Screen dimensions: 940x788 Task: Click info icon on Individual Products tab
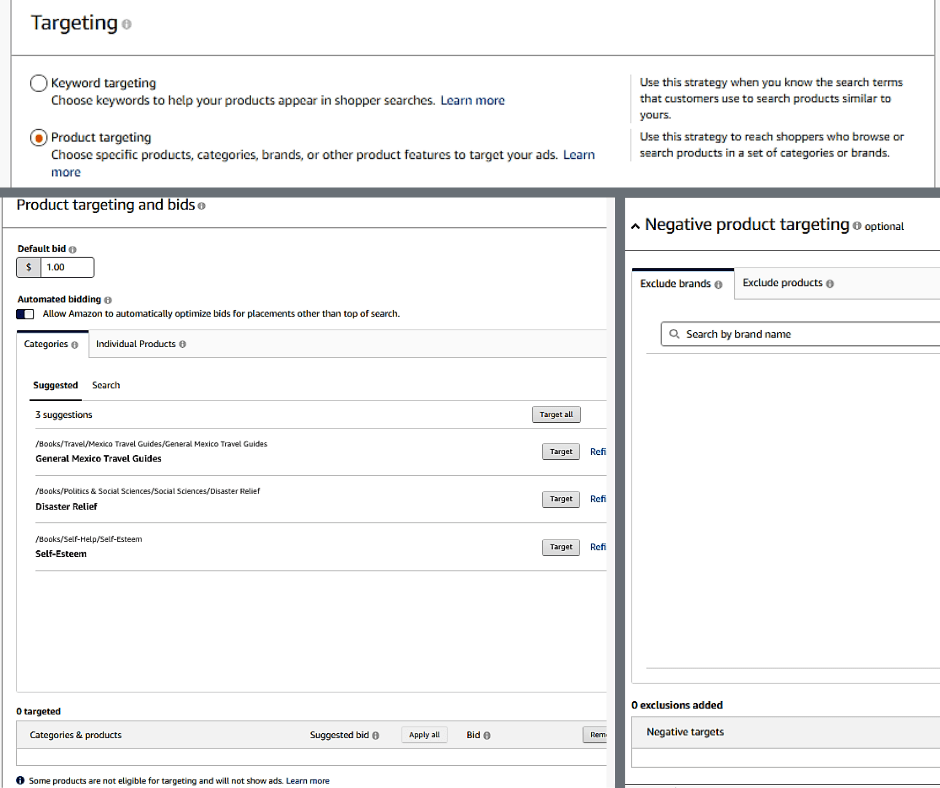point(182,344)
